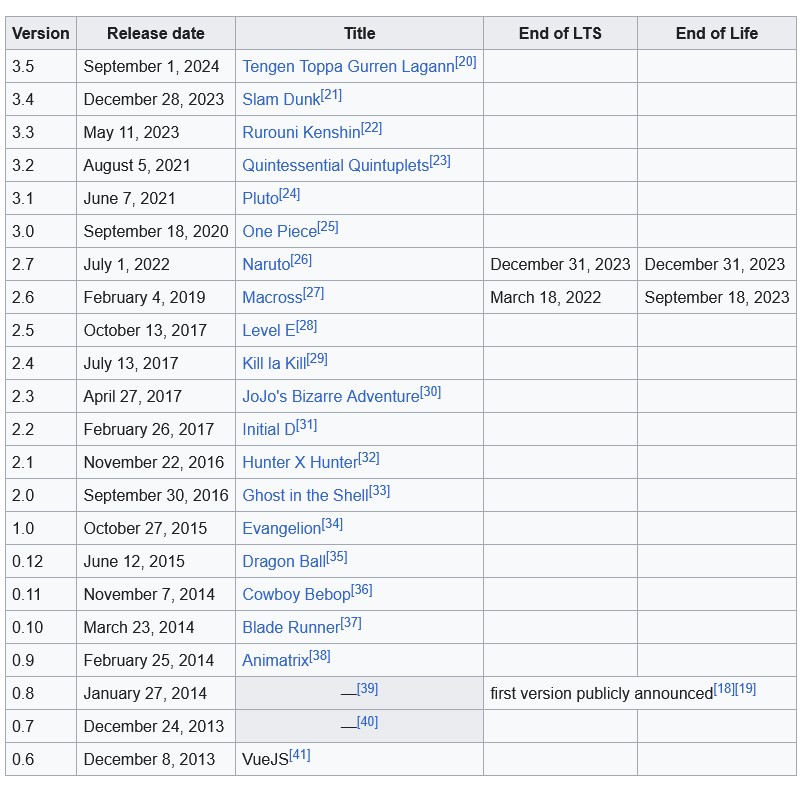
Task: Select the September 1, 2024 release date
Action: pos(151,67)
